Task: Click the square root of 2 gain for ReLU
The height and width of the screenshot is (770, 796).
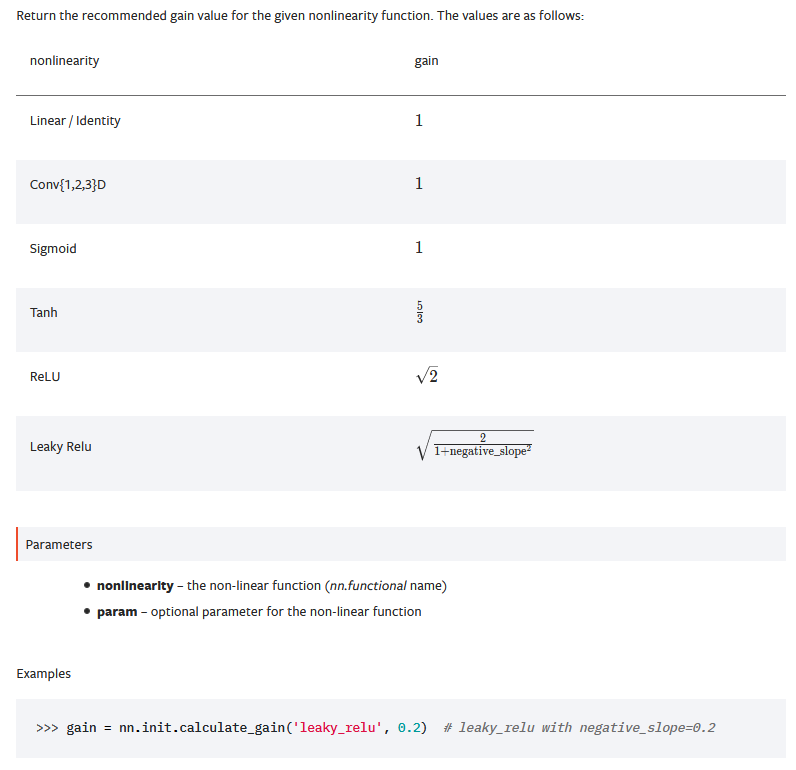Action: (x=427, y=376)
